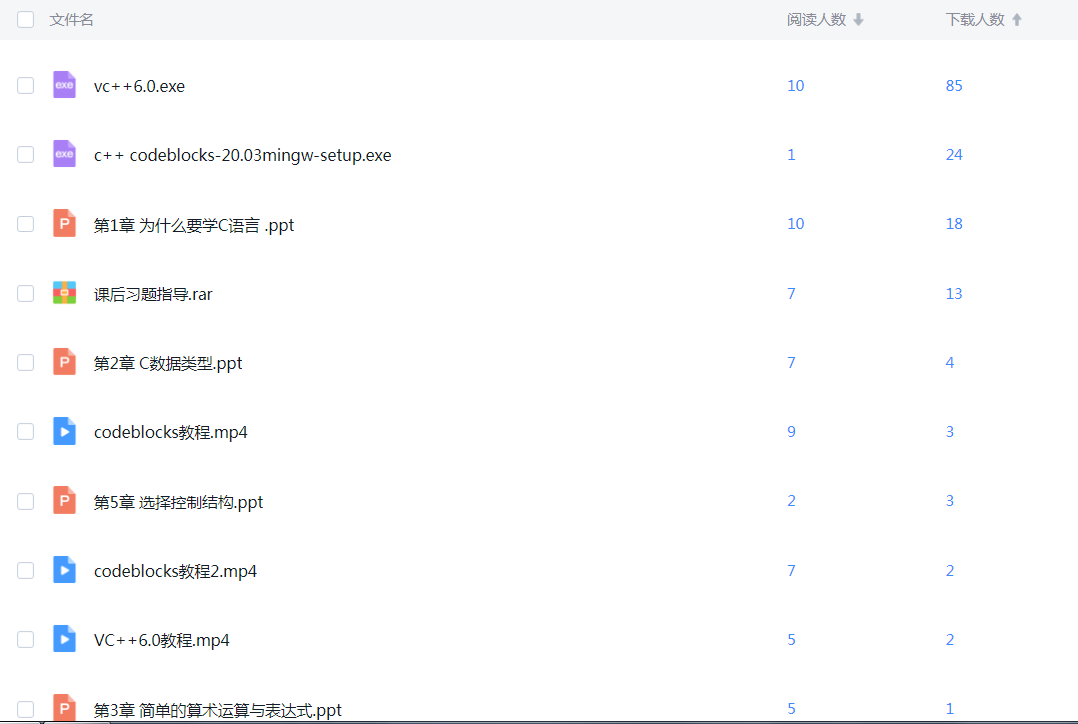Tick the checkbox for codeblocks教程2.mp4

point(26,570)
